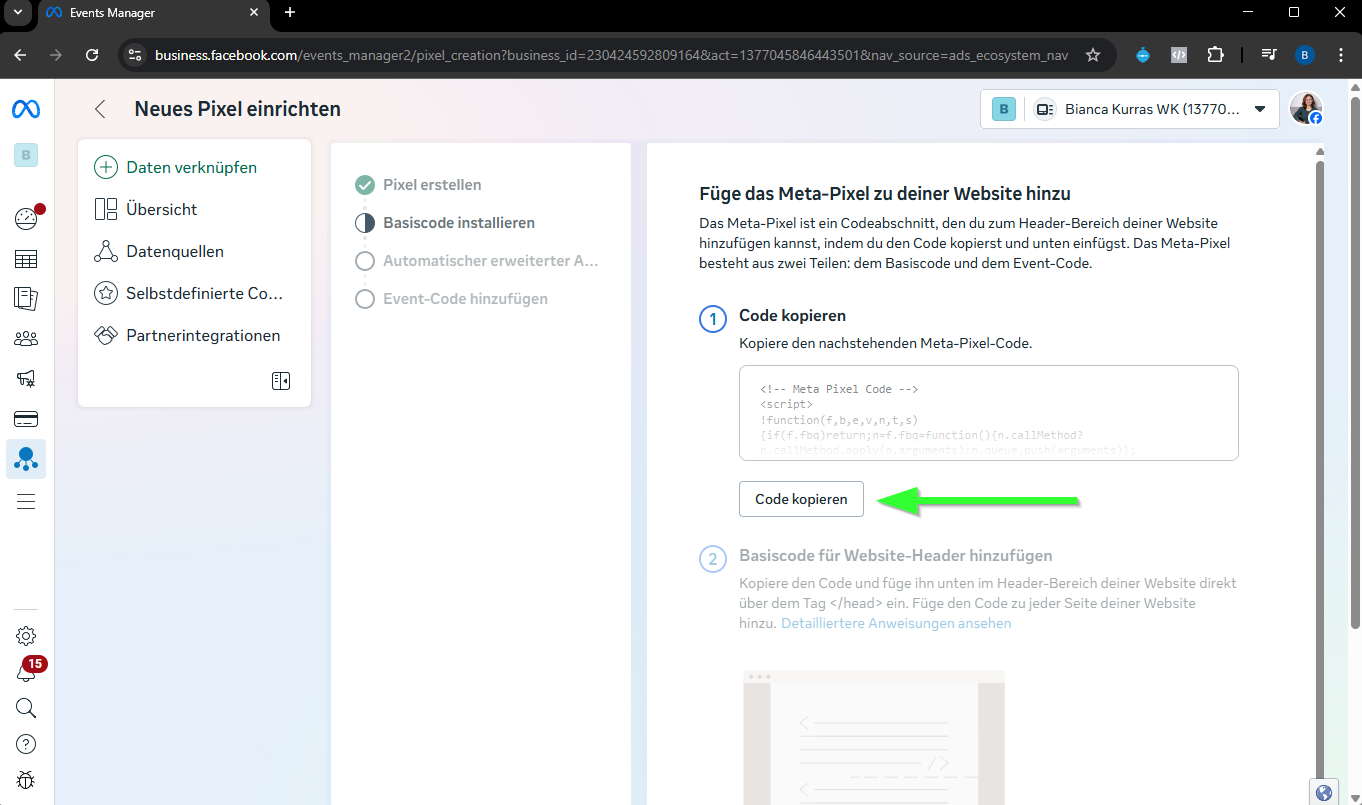The width and height of the screenshot is (1362, 805).
Task: Open Chrome profile B button
Action: [1305, 55]
